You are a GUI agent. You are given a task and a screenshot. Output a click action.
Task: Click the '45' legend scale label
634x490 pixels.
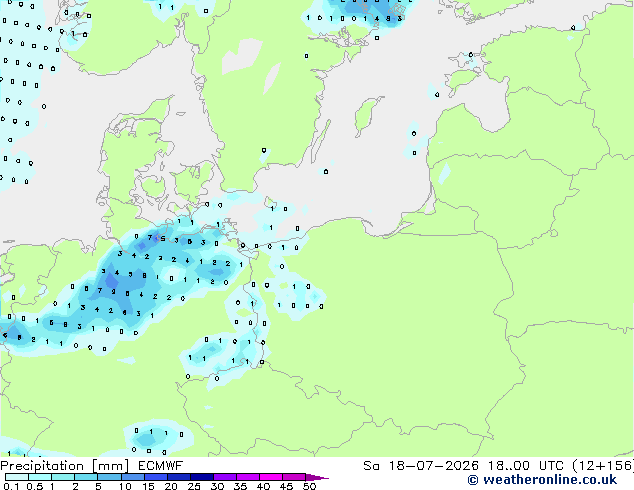286,486
